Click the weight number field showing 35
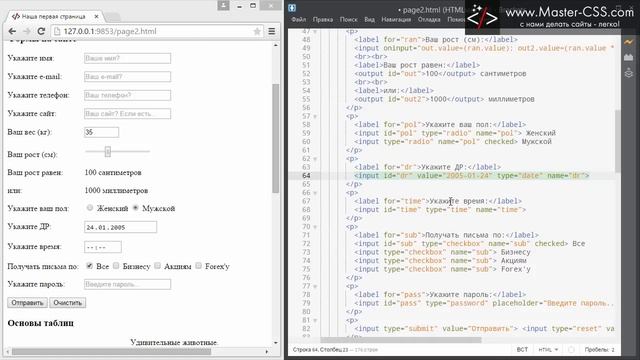Viewport: 640px width, 360px height. (x=102, y=132)
